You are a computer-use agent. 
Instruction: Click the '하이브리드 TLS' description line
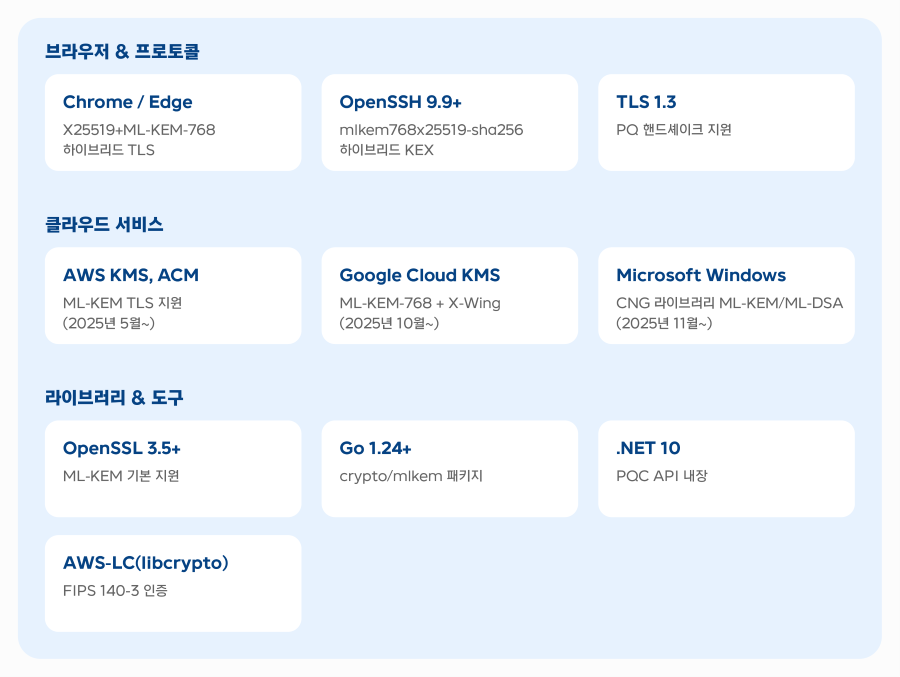[108, 150]
